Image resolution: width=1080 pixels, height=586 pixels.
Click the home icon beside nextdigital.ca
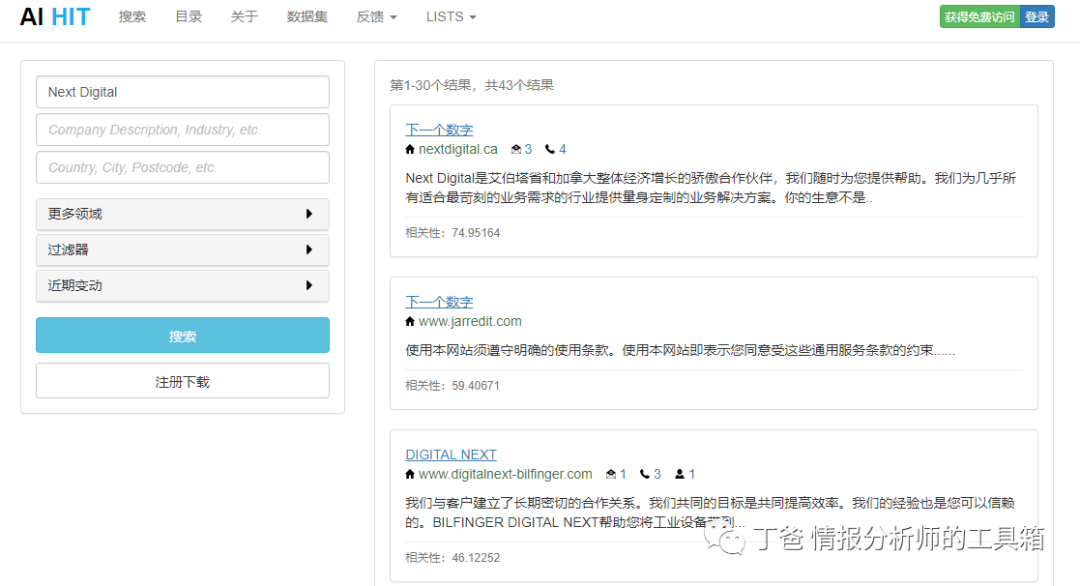point(409,148)
